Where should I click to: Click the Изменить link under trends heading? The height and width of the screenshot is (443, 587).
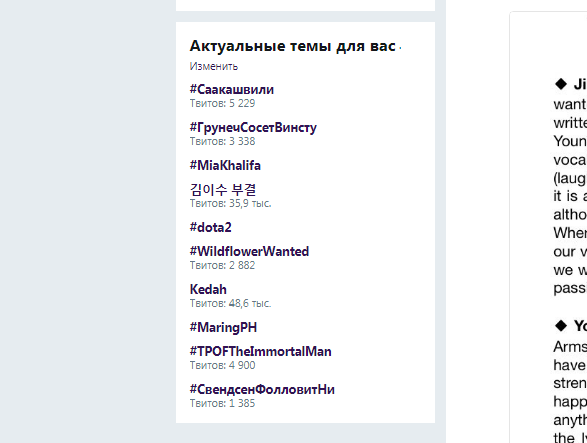click(213, 66)
